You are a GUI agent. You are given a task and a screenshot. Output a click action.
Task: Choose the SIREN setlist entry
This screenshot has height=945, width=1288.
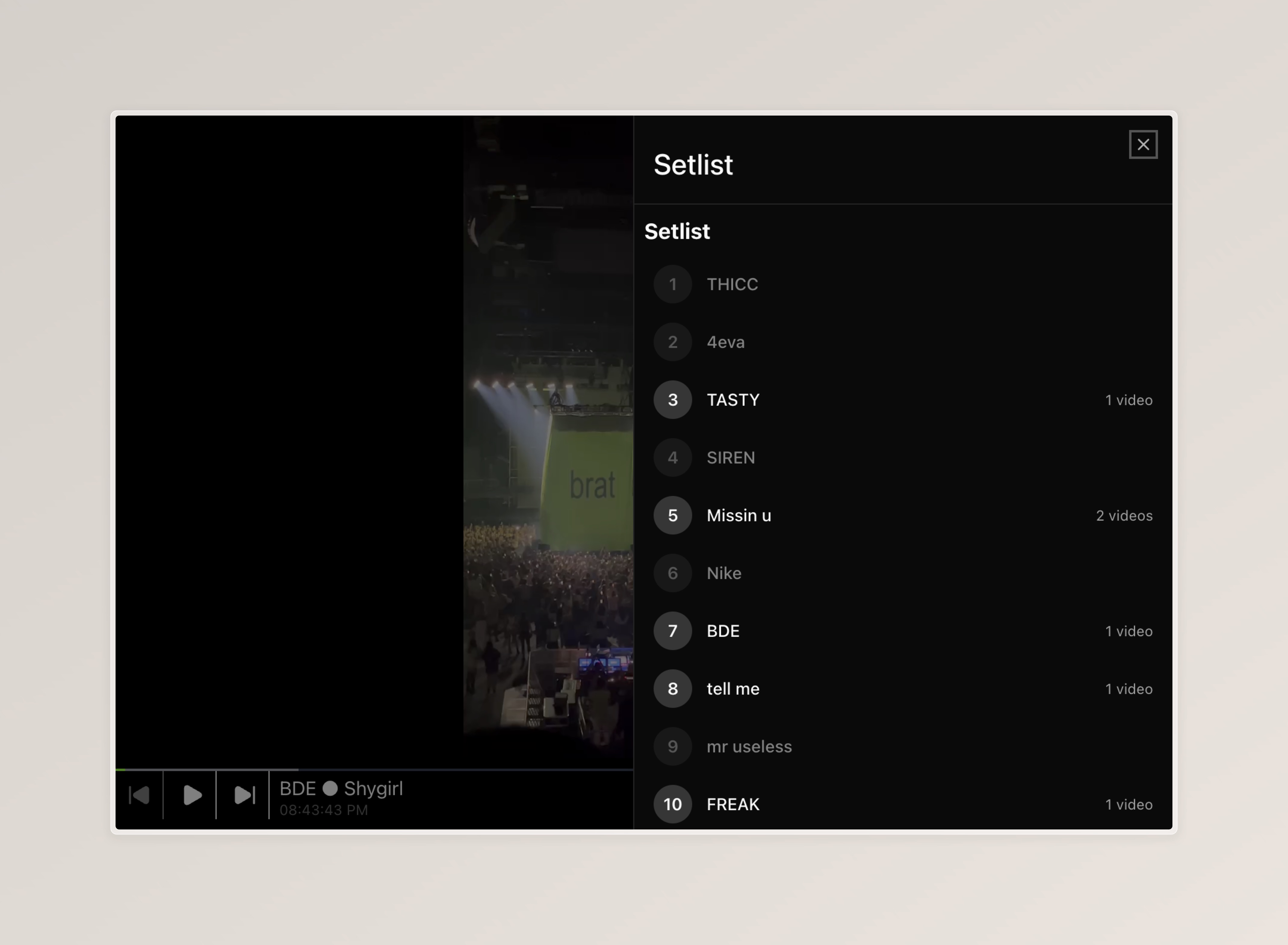pyautogui.click(x=730, y=458)
